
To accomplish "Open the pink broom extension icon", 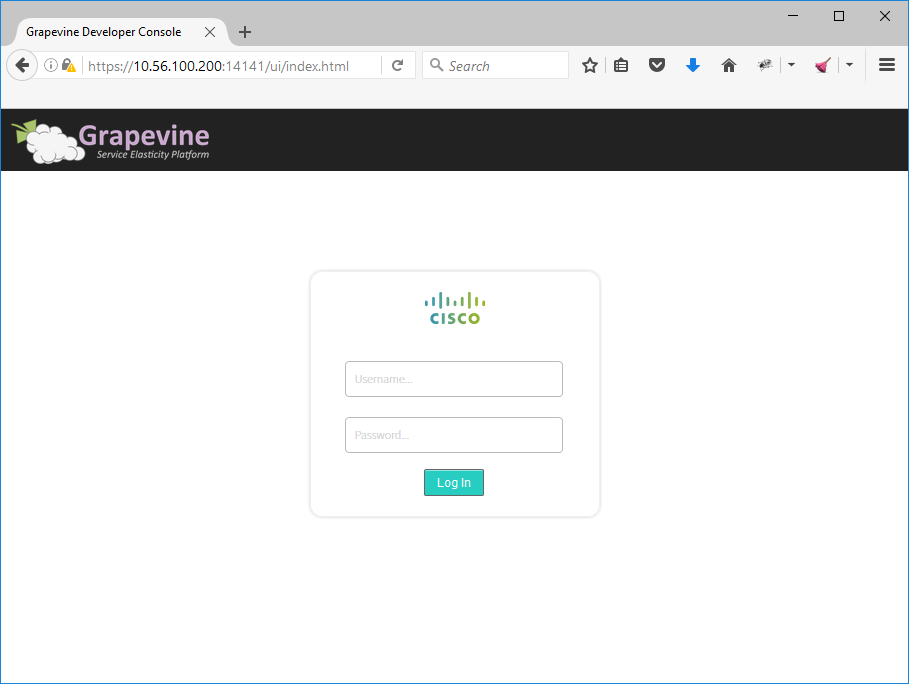I will point(823,65).
